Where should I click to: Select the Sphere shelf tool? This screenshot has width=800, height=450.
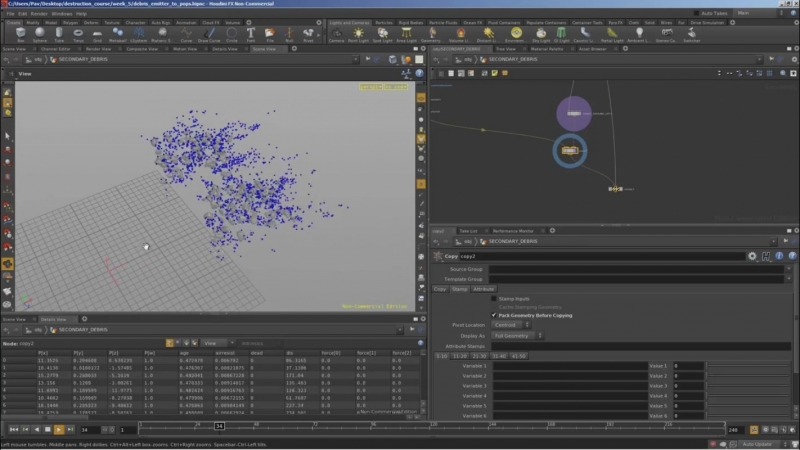click(39, 34)
